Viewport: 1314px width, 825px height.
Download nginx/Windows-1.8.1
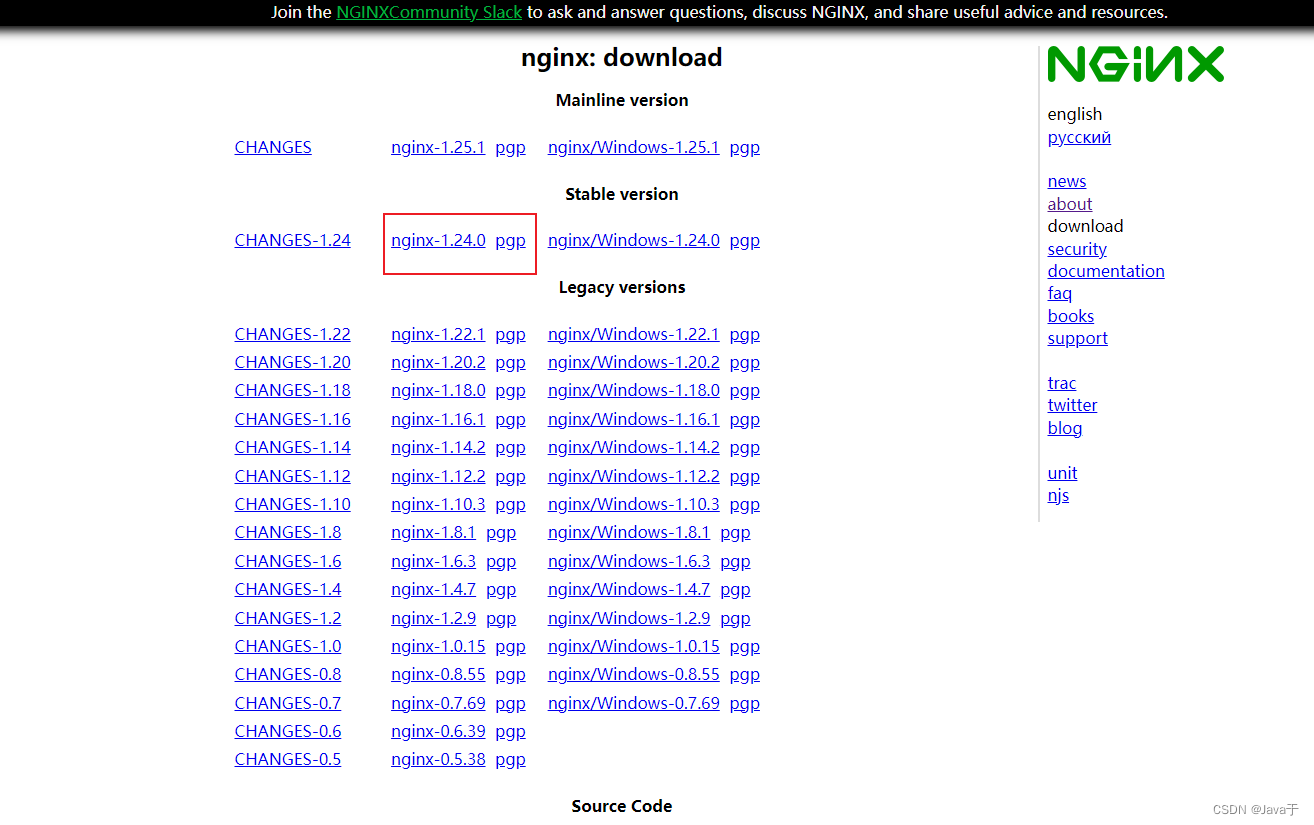629,532
